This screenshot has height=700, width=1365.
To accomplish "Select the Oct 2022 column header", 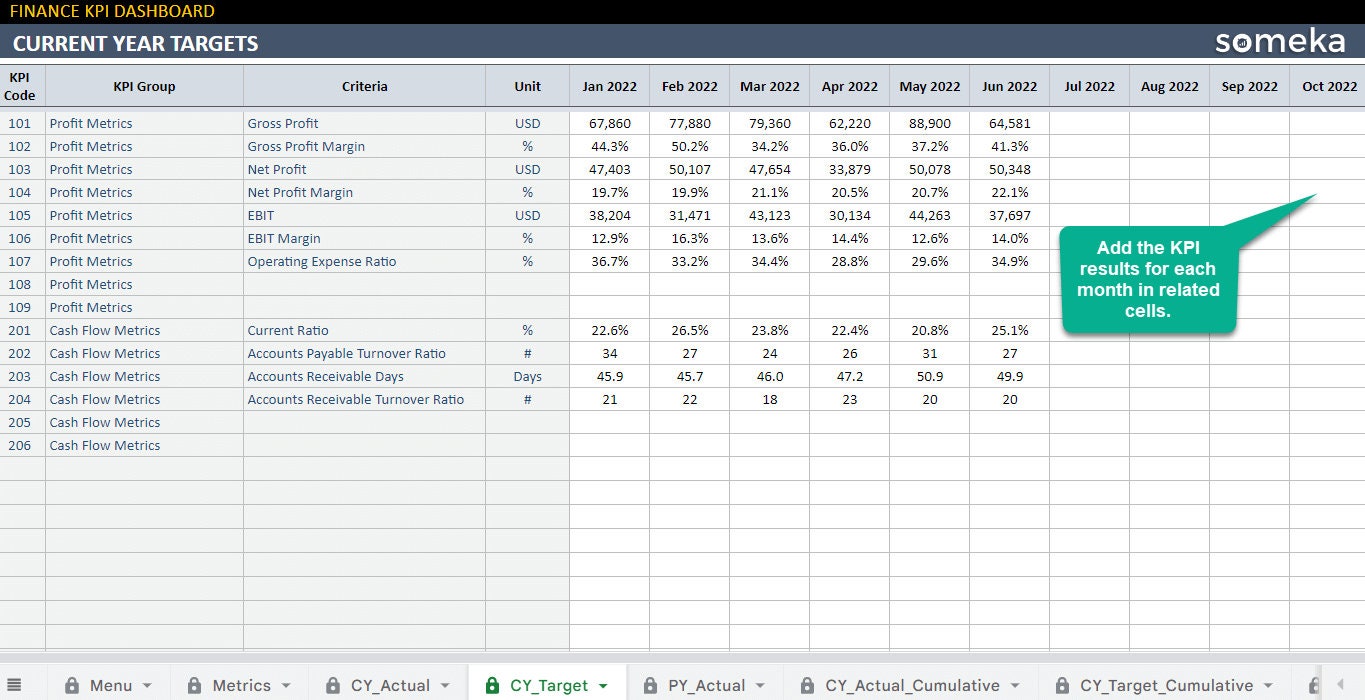I will point(1328,86).
